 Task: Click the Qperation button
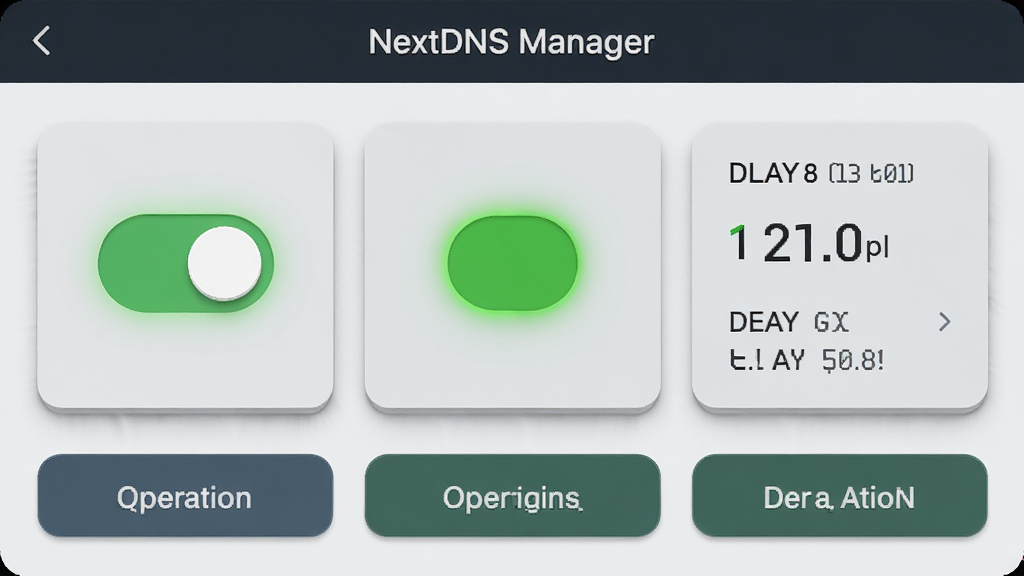[185, 496]
